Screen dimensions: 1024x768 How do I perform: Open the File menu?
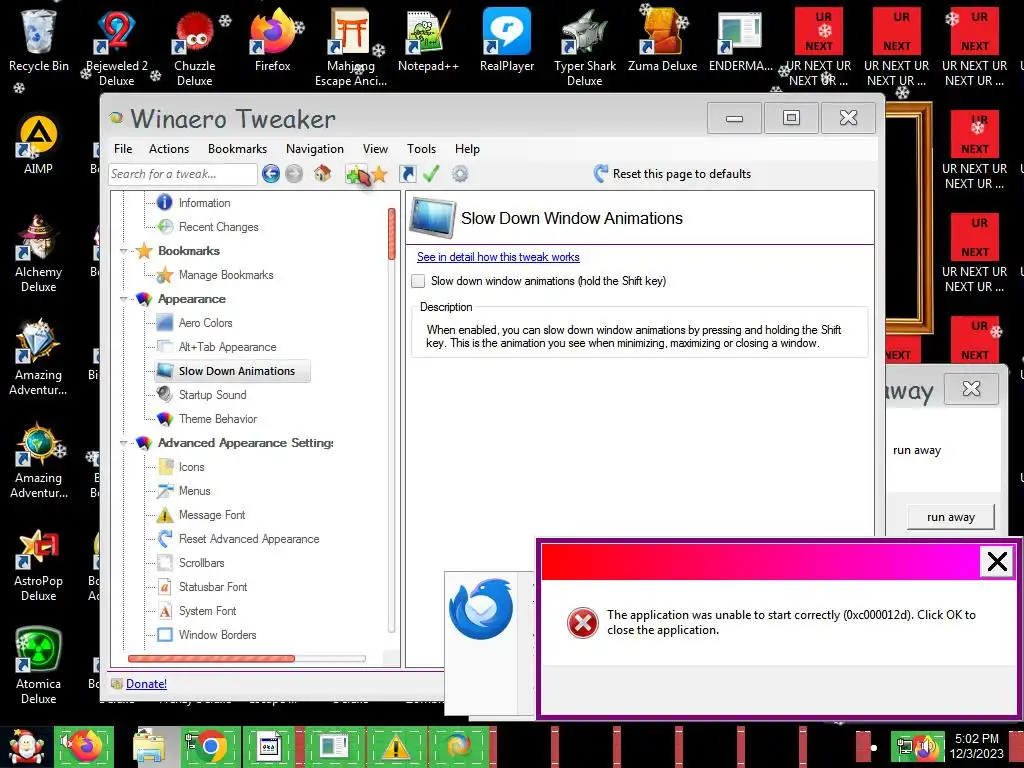[123, 149]
